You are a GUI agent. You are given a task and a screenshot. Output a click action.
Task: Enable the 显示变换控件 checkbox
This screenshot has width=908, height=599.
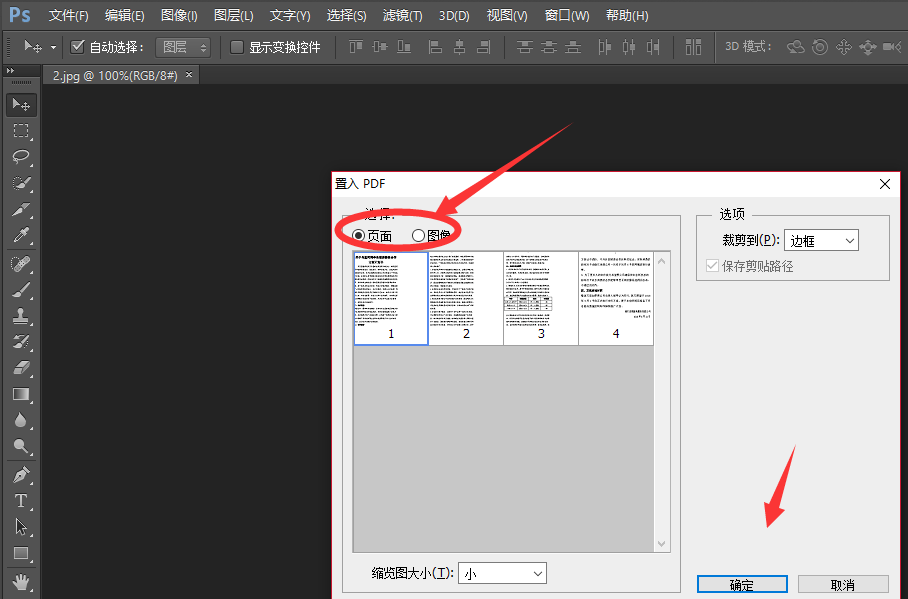point(237,46)
